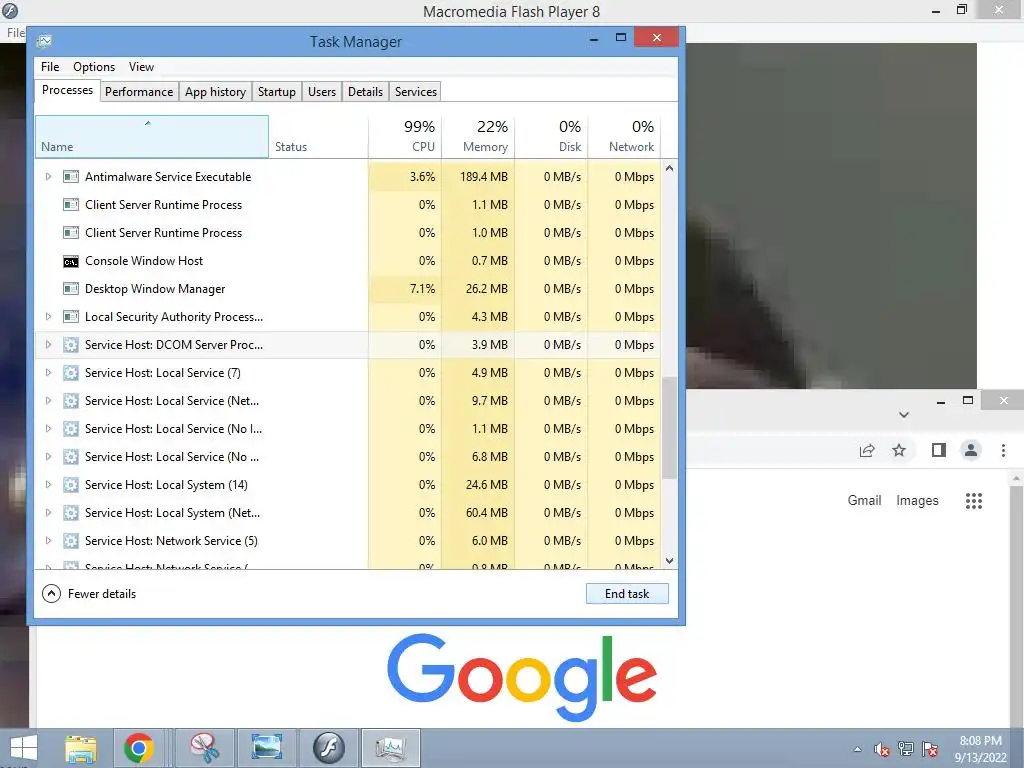The height and width of the screenshot is (768, 1024).
Task: Click Task Manager taskbar icon
Action: (x=390, y=748)
